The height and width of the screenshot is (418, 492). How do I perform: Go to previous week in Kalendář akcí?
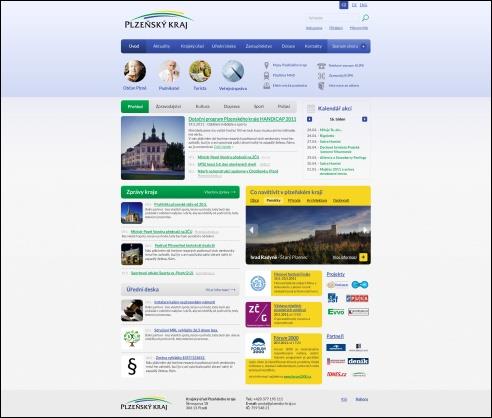pos(309,119)
